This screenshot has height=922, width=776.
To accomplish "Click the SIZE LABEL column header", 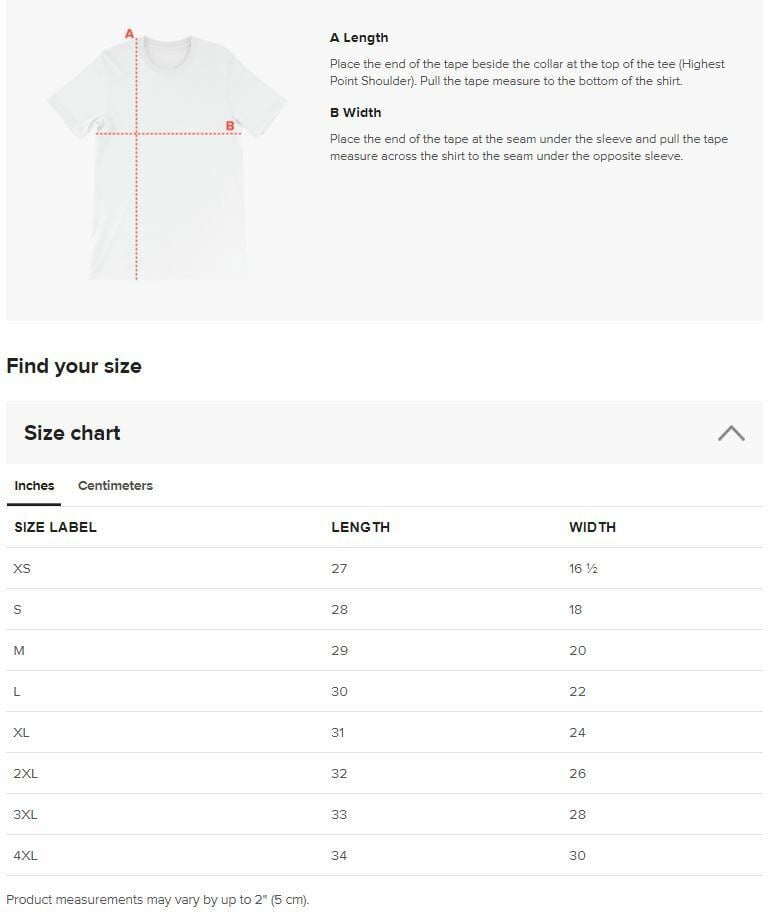I will 55,527.
